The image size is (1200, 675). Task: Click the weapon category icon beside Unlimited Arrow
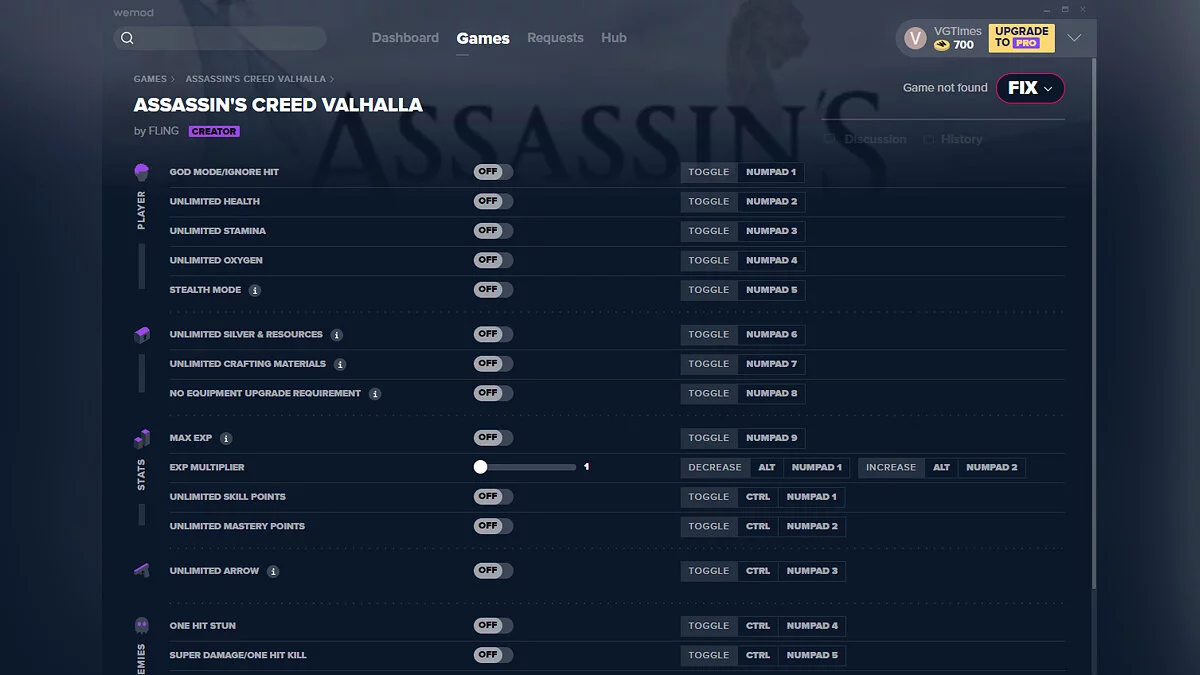point(141,571)
